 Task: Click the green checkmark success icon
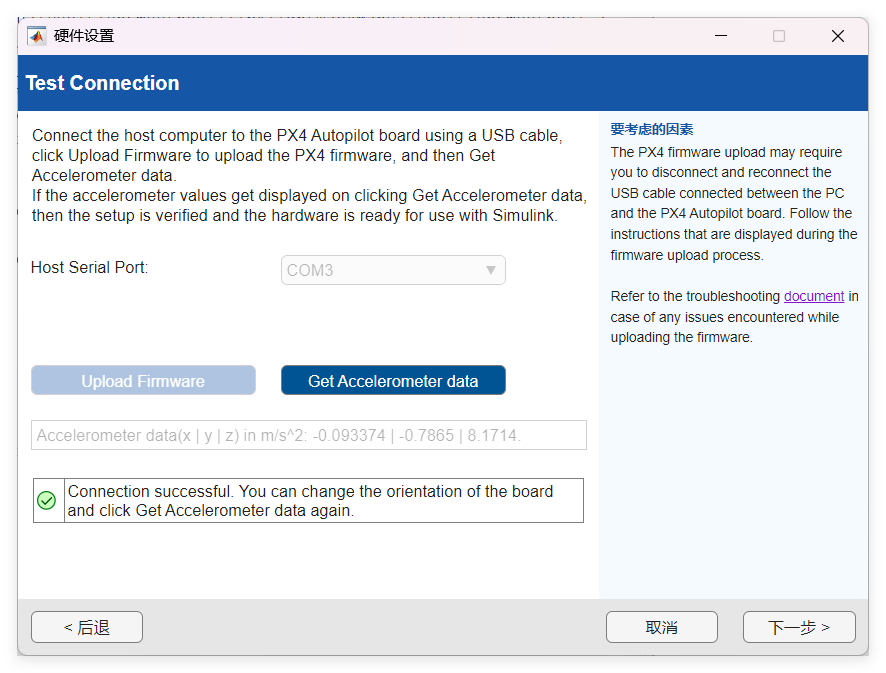click(x=46, y=500)
